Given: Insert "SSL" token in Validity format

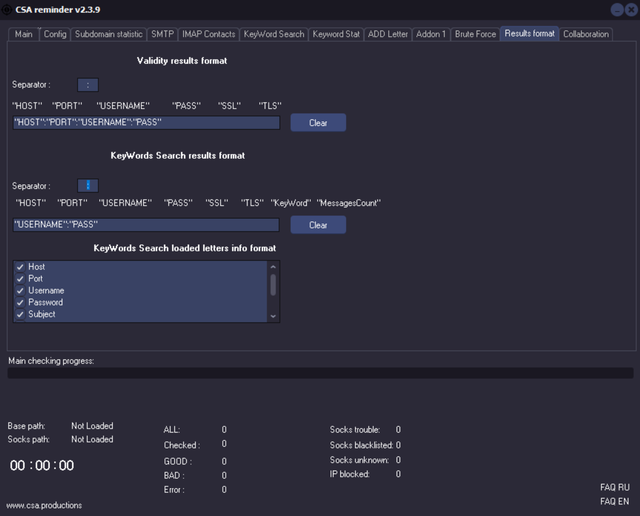Looking at the screenshot, I should pyautogui.click(x=229, y=106).
